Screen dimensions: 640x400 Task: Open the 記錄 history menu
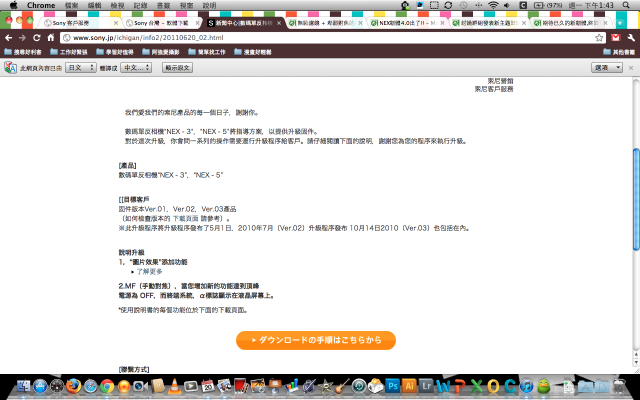140,5
